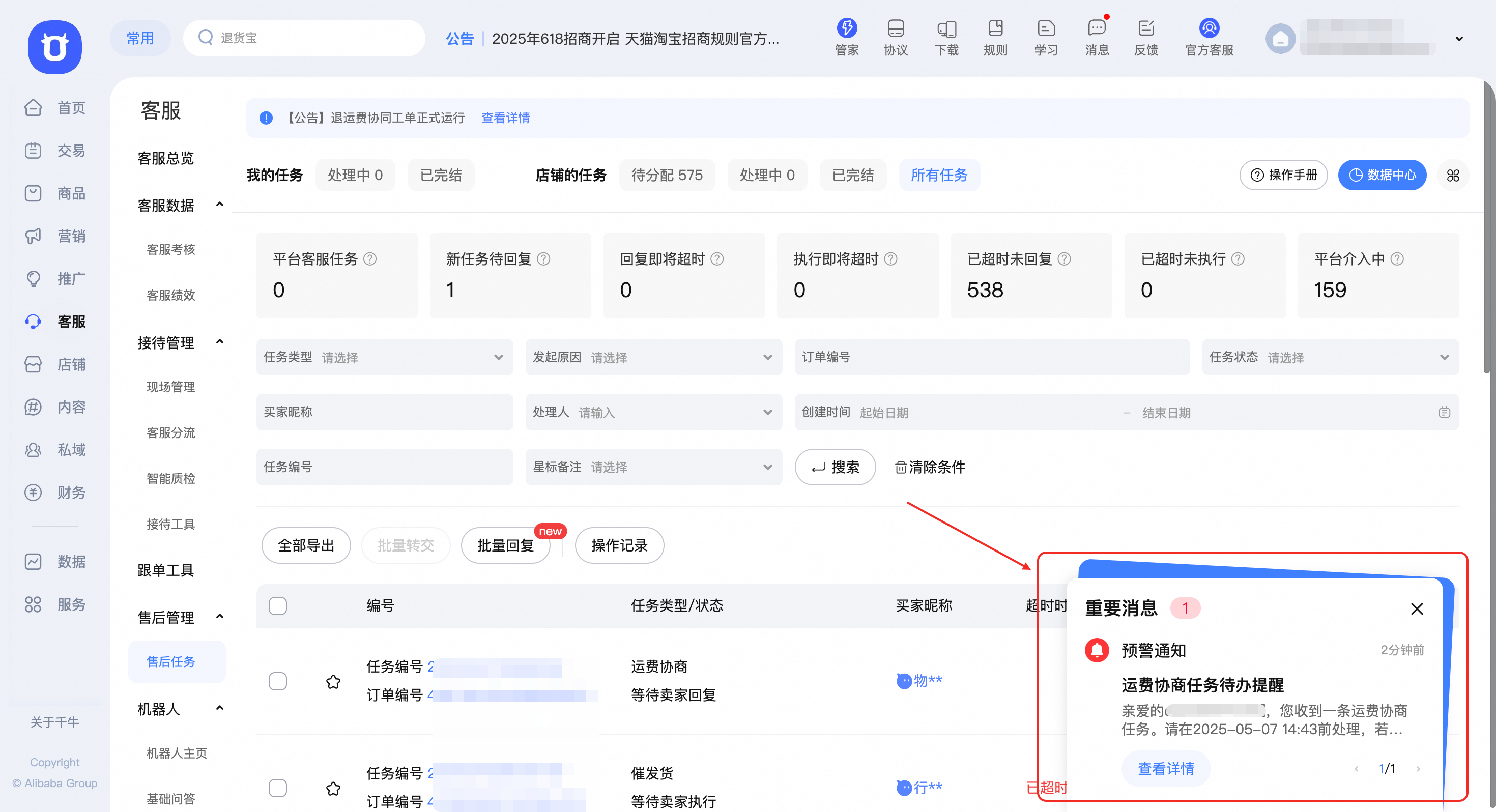Open the 处理人 dropdown
Screen dimensions: 1496x812
coord(653,412)
